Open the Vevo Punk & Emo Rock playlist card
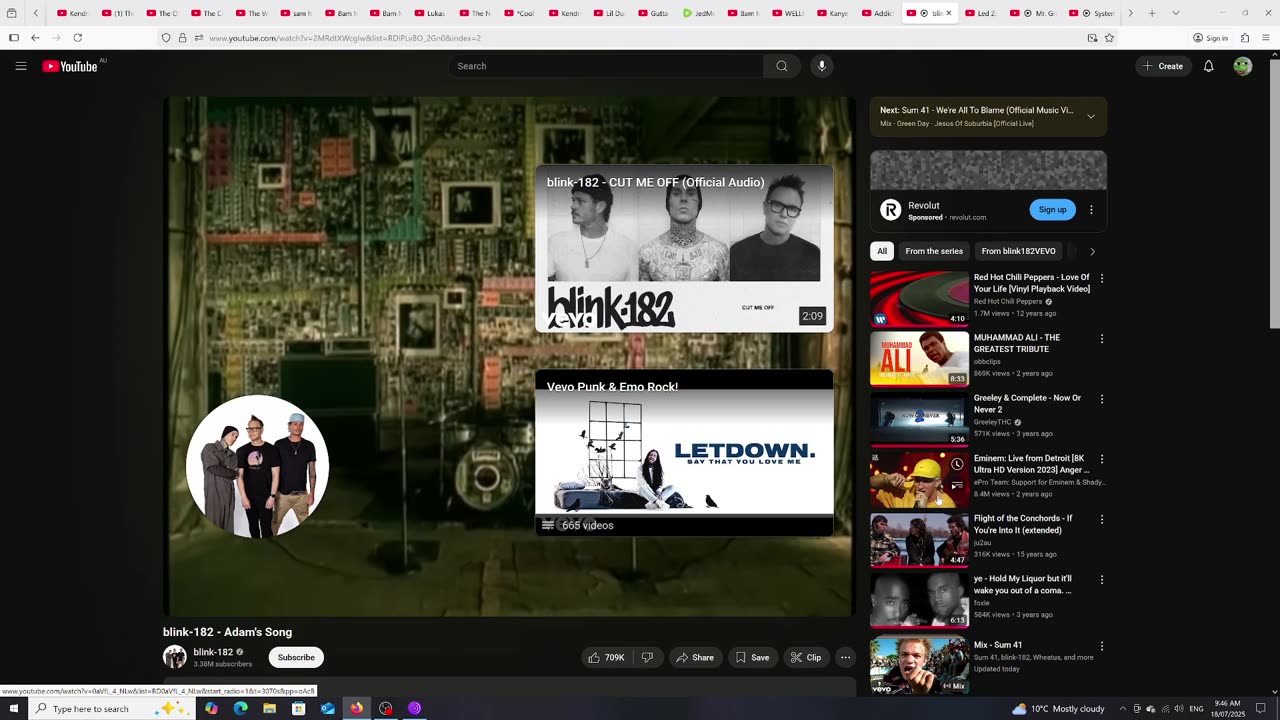Image resolution: width=1280 pixels, height=720 pixels. 684,453
